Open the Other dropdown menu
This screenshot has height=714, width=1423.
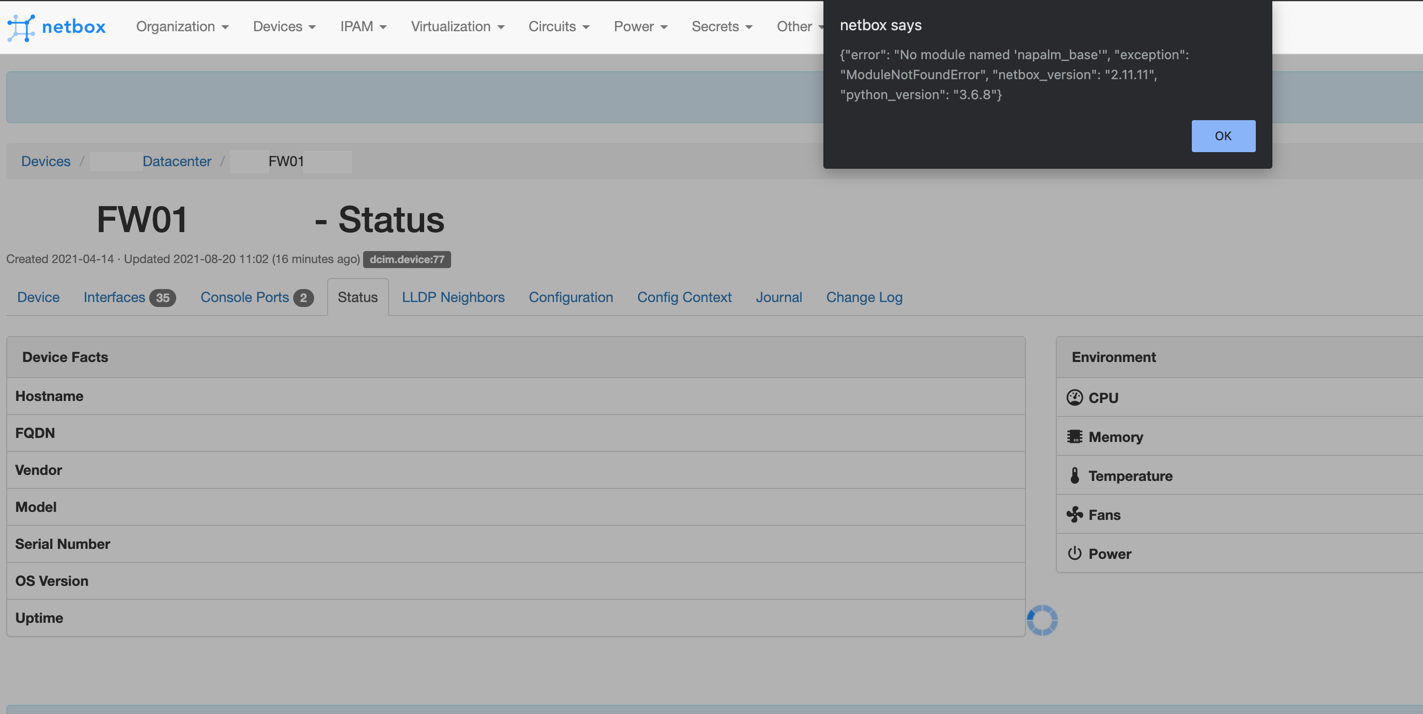tap(799, 27)
